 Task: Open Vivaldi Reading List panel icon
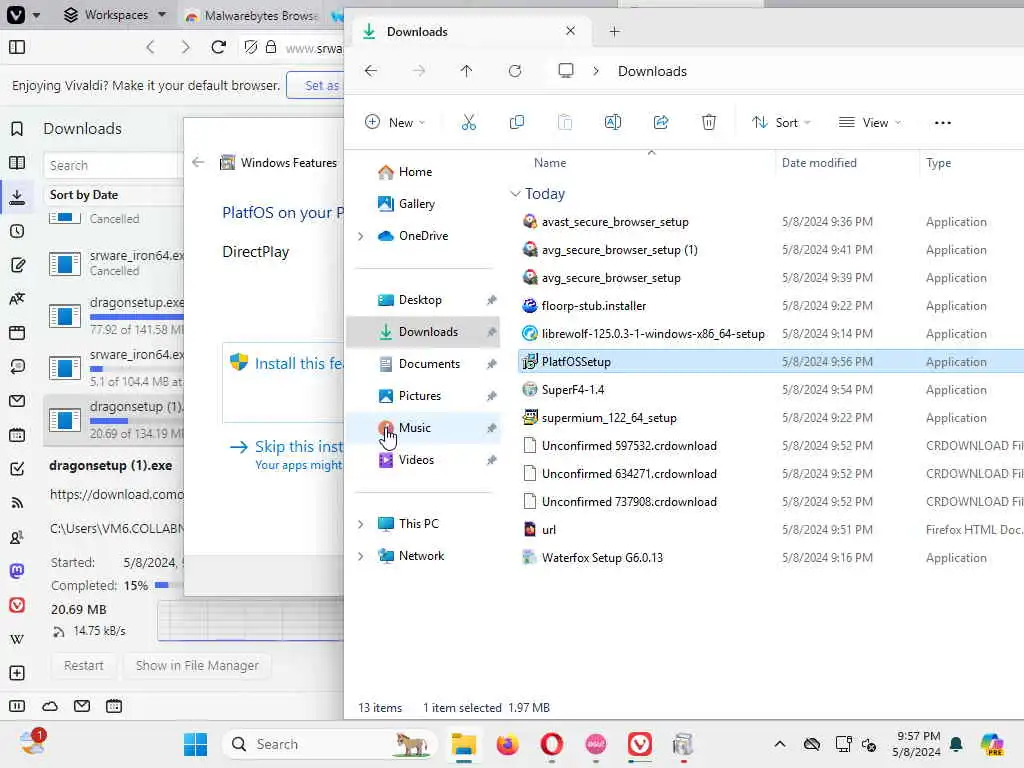pos(18,163)
